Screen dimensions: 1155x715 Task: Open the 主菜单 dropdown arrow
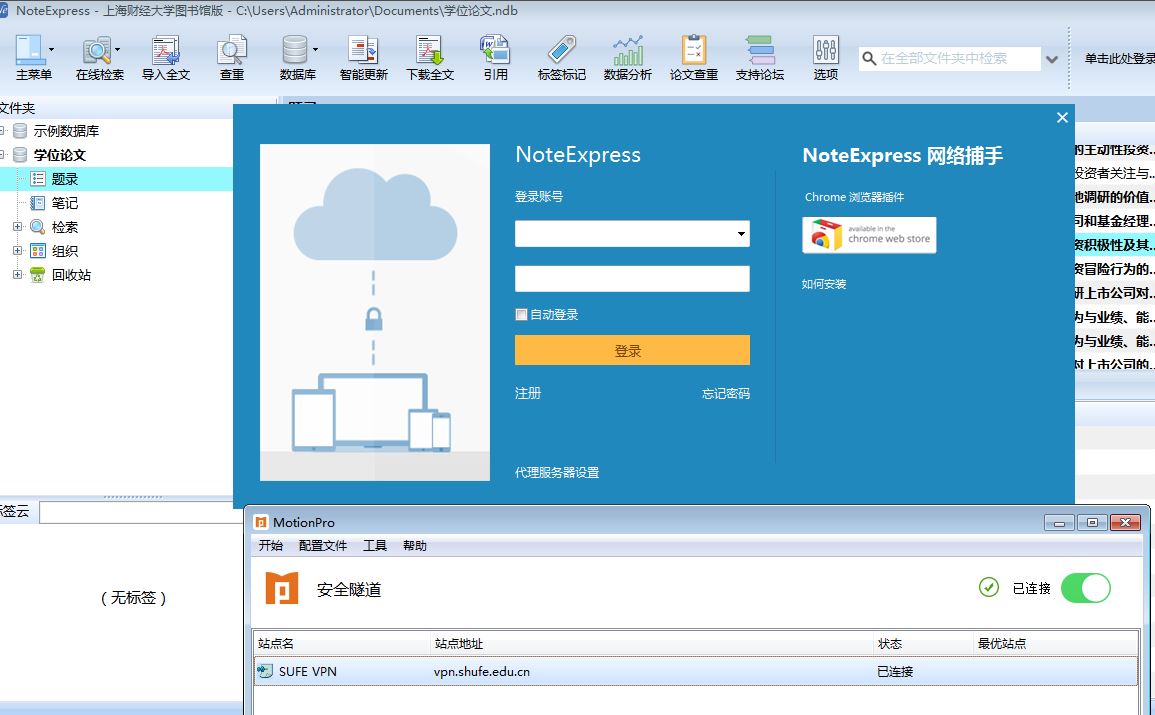52,49
